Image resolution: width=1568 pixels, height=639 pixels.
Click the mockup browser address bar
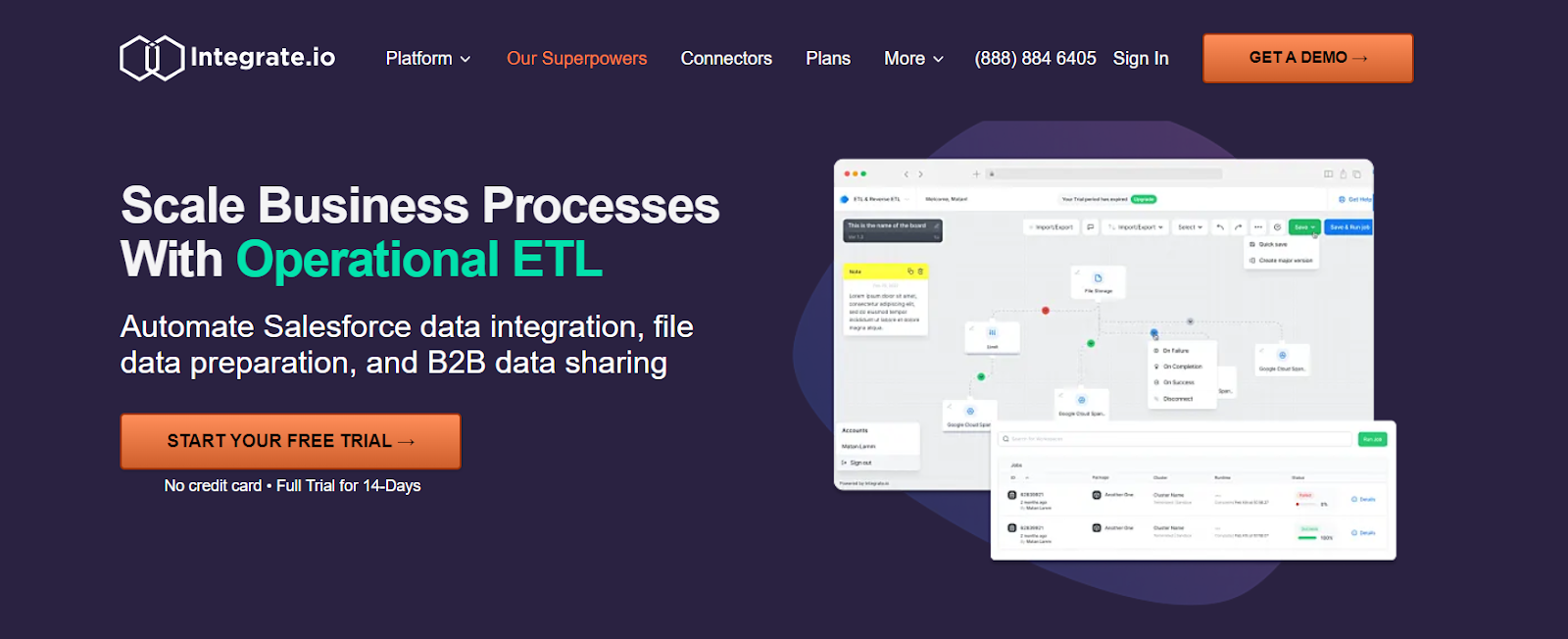pyautogui.click(x=1104, y=173)
